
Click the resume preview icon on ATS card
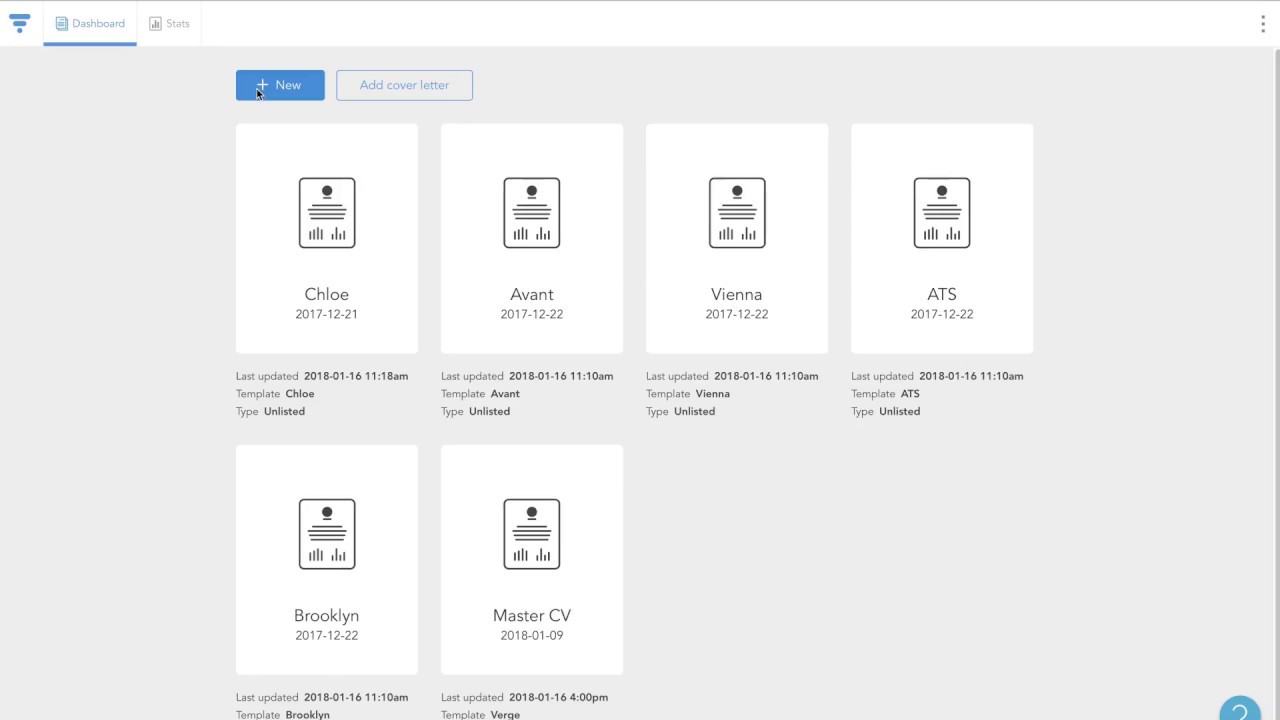pyautogui.click(x=941, y=212)
